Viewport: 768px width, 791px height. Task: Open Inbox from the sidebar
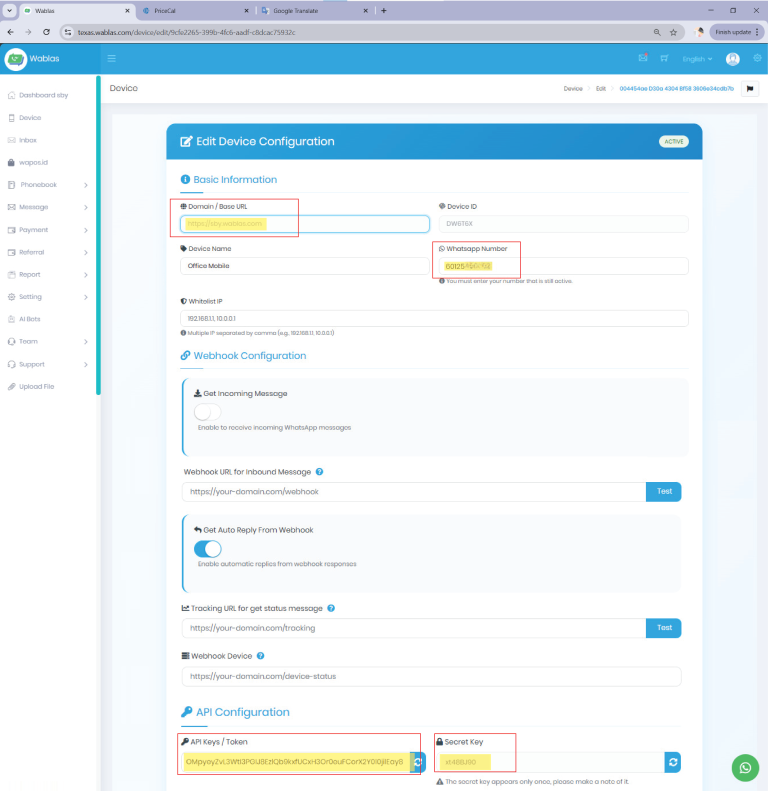coord(28,140)
